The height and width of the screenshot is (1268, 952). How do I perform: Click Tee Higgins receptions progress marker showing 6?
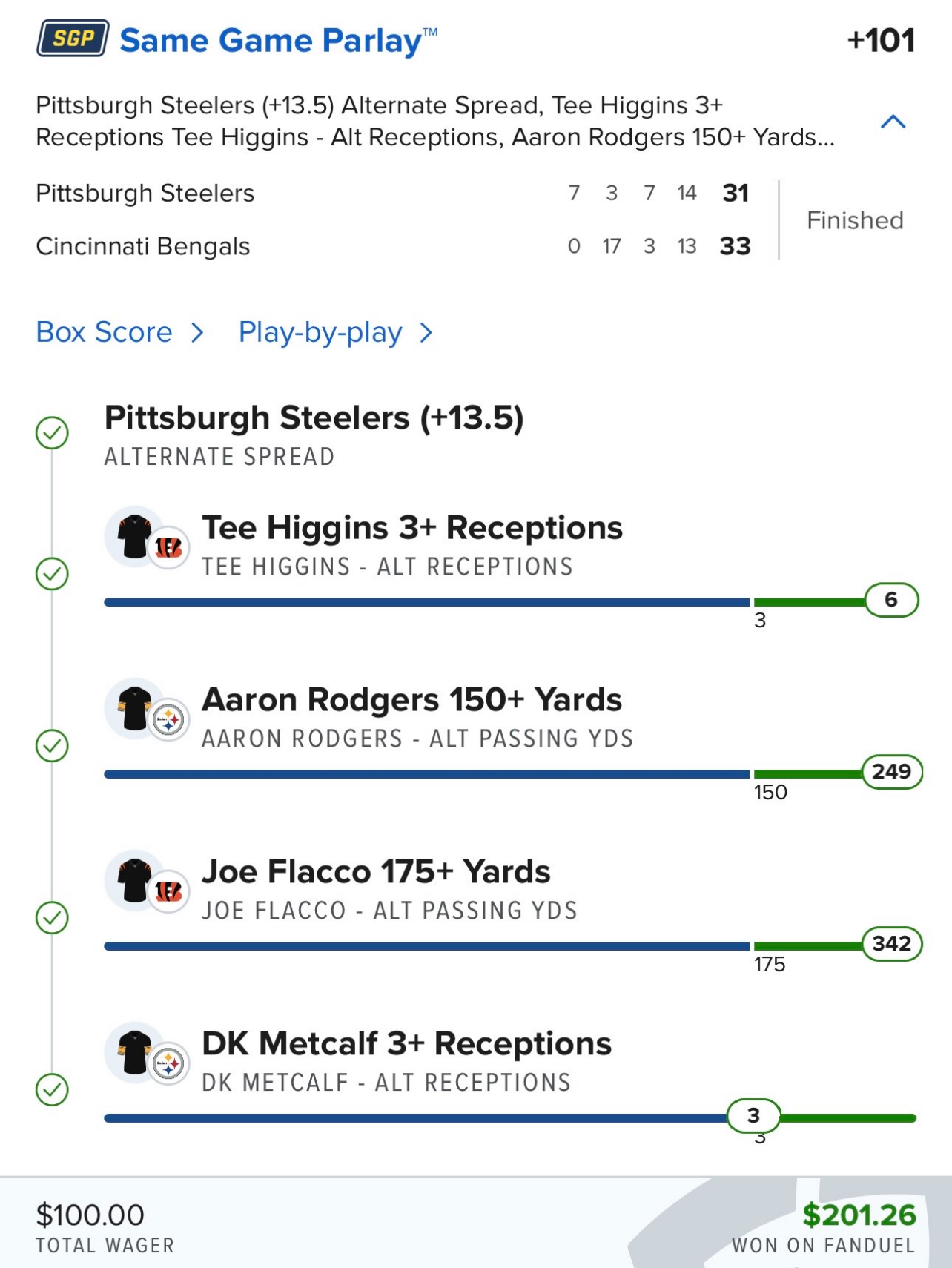pos(891,600)
